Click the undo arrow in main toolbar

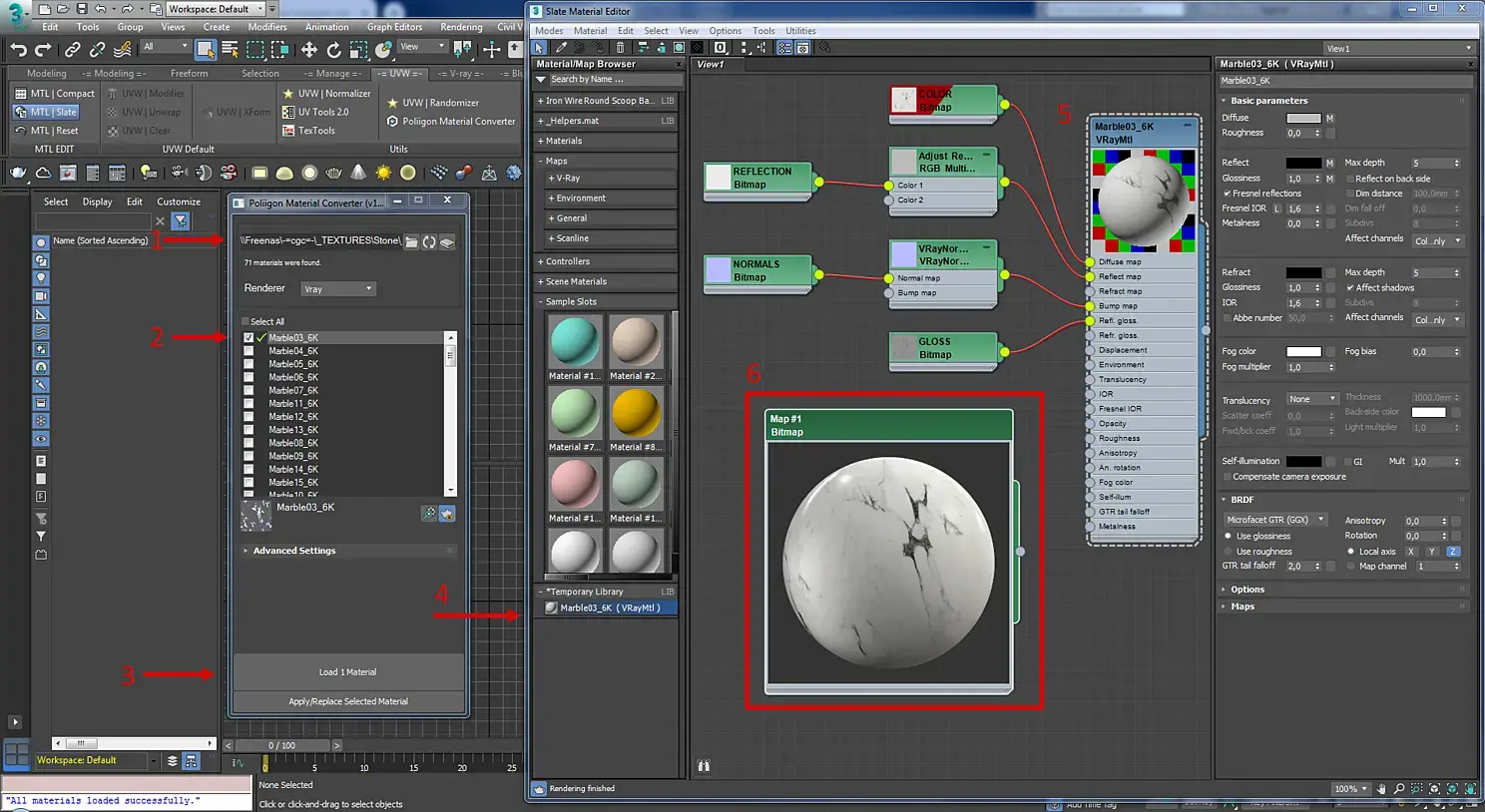click(x=18, y=49)
